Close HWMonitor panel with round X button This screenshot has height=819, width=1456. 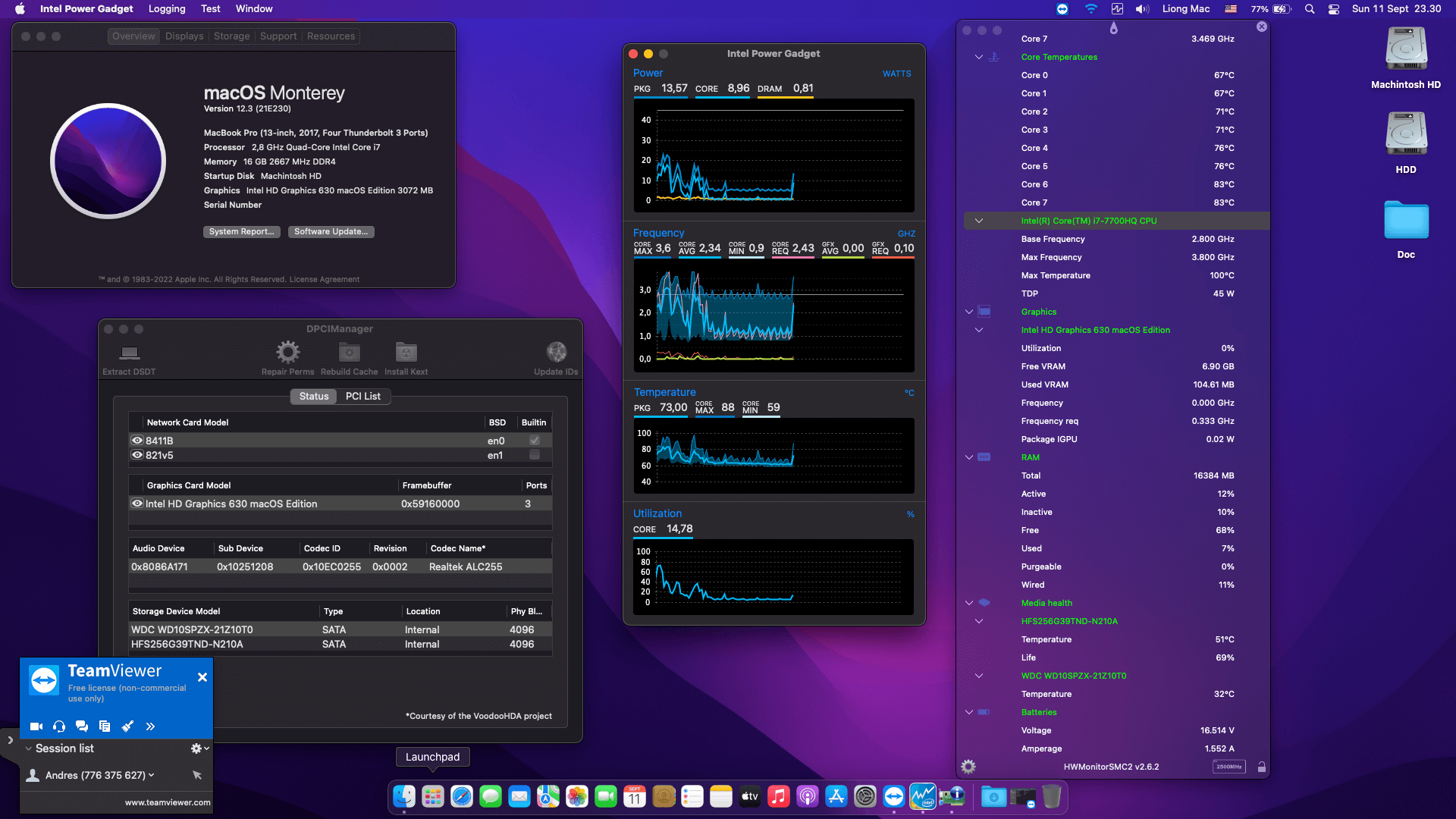click(x=1262, y=27)
